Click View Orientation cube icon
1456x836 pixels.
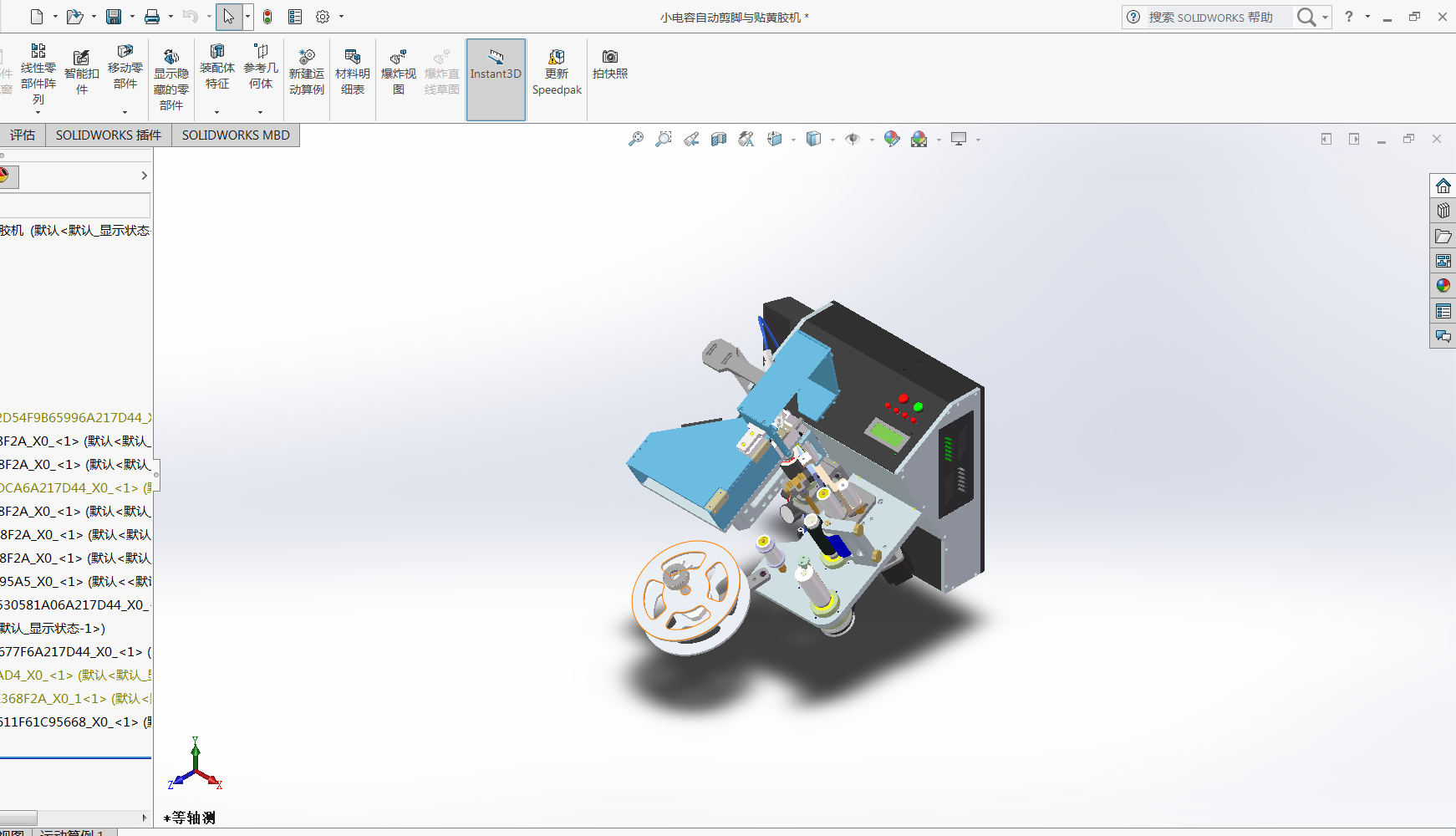[775, 139]
